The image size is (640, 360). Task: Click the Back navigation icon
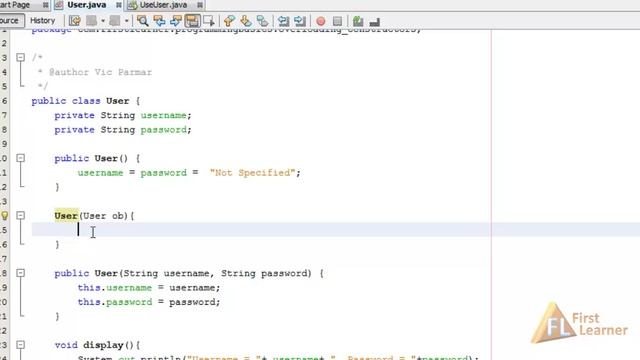tap(92, 20)
